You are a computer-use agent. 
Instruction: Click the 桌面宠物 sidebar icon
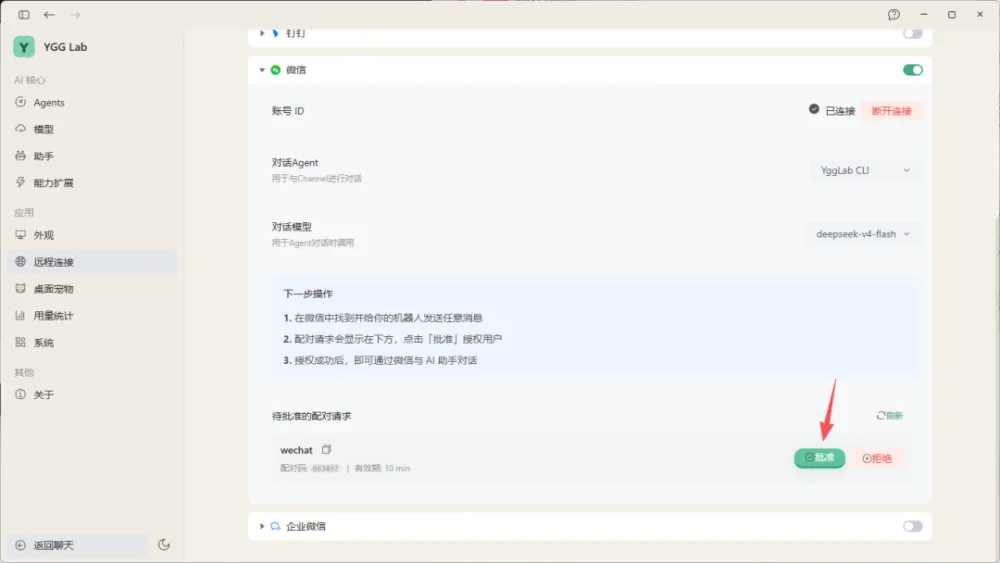pyautogui.click(x=20, y=288)
